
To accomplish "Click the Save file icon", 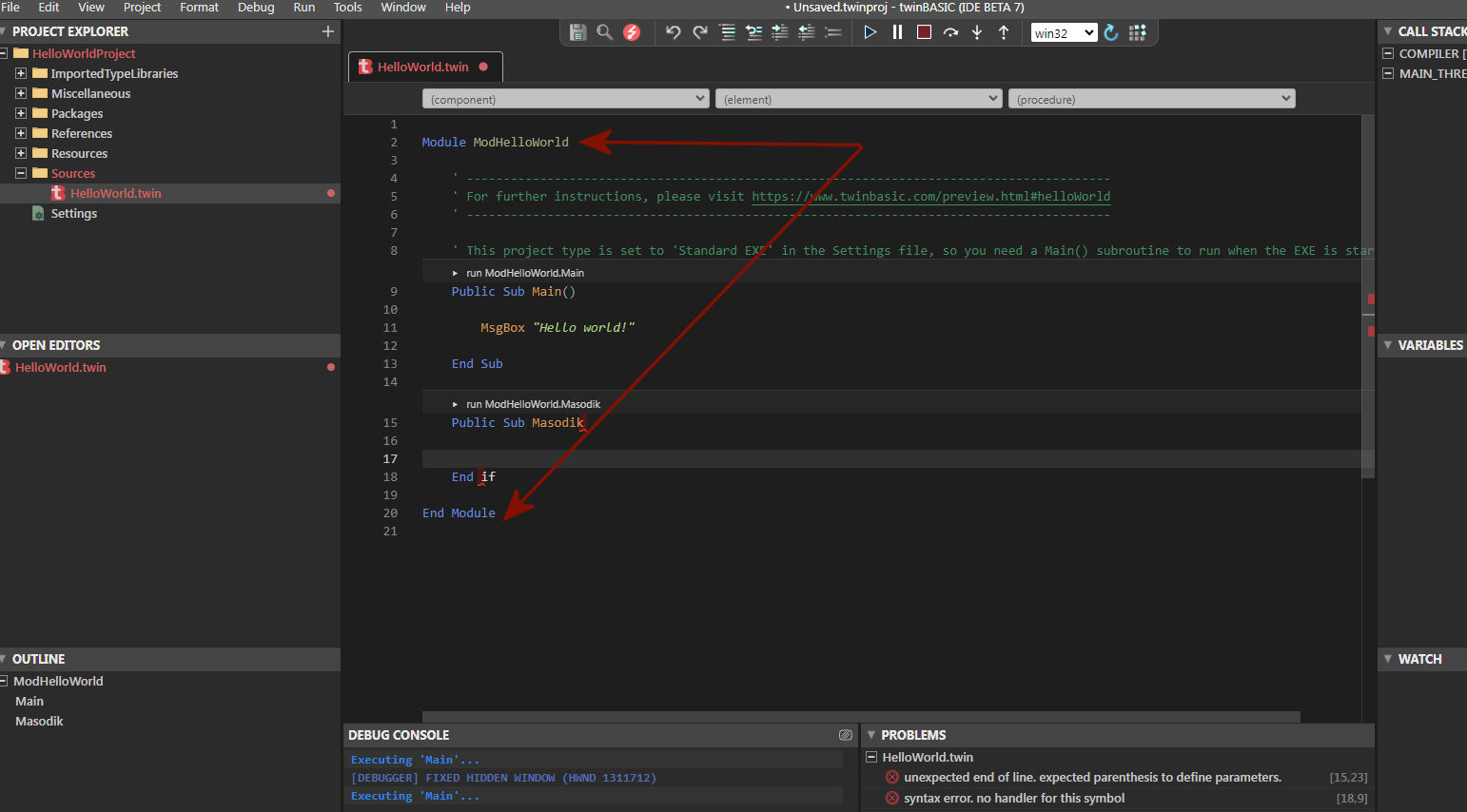I will pos(577,31).
